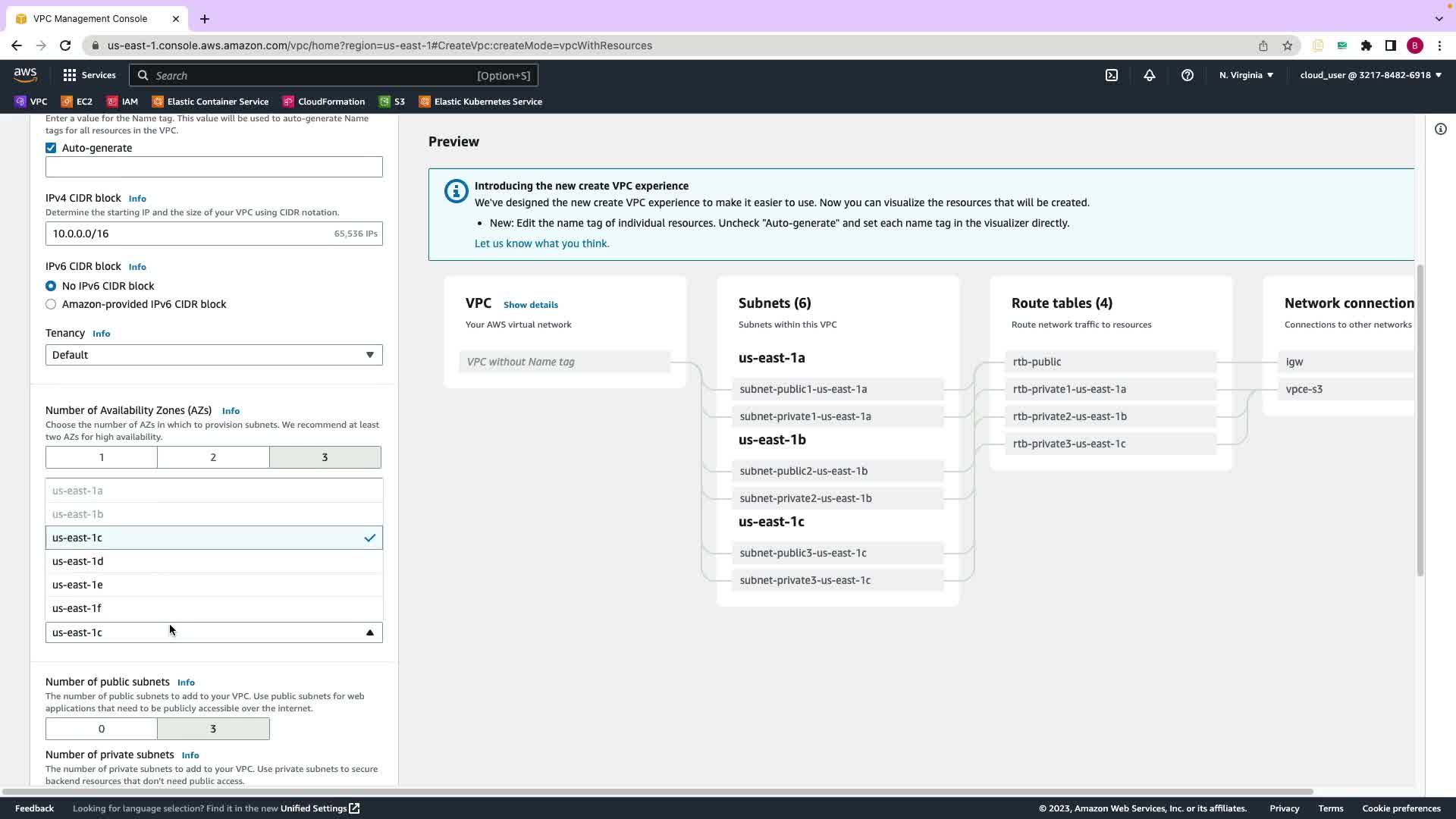Open the CloudShell terminal icon
1456x819 pixels.
pos(1112,75)
